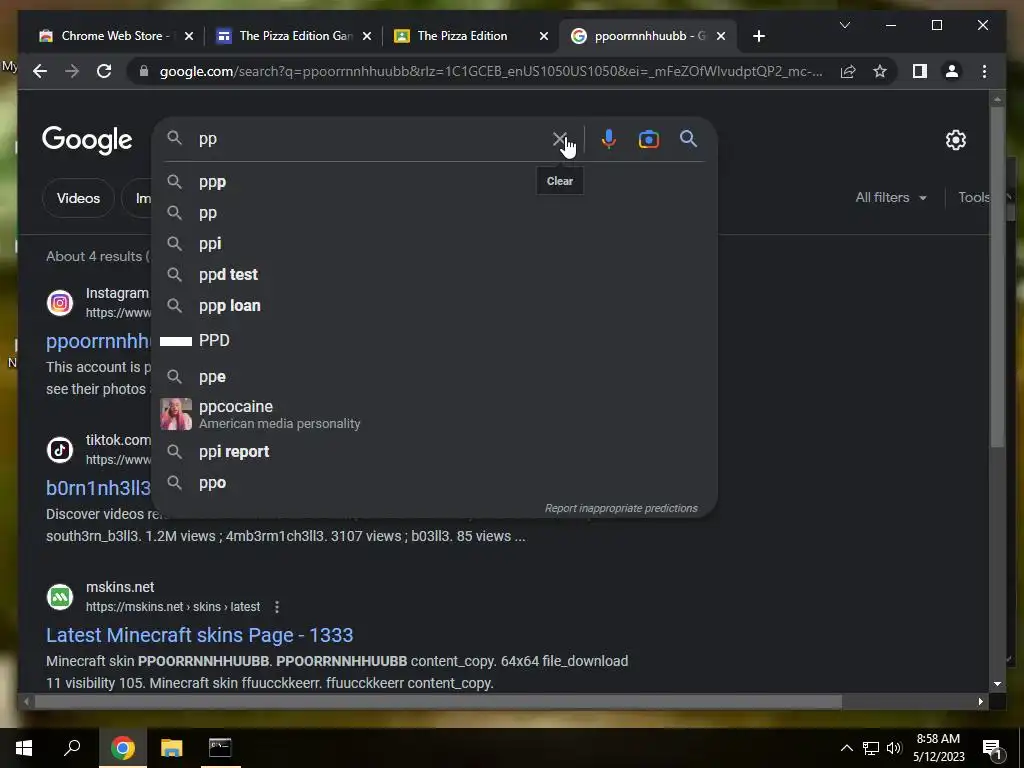Viewport: 1024px width, 768px height.
Task: Click the Instagram result favicon
Action: click(60, 303)
